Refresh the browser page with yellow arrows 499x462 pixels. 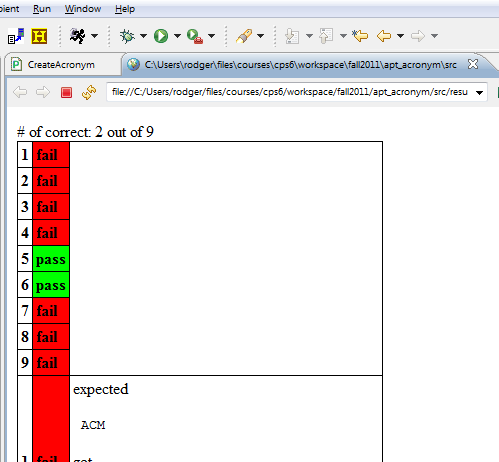[x=89, y=92]
